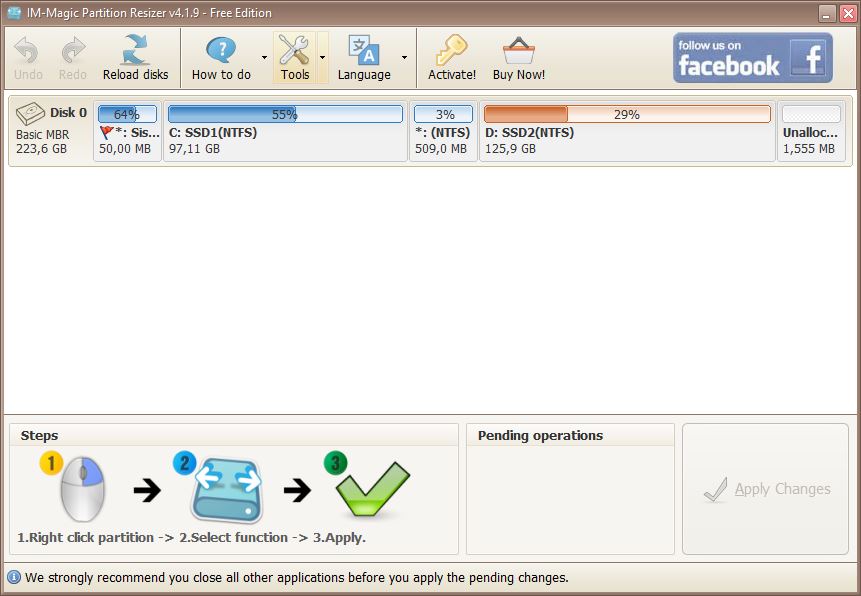861x596 pixels.
Task: Select the 64% usage bar of system partition
Action: pos(127,114)
